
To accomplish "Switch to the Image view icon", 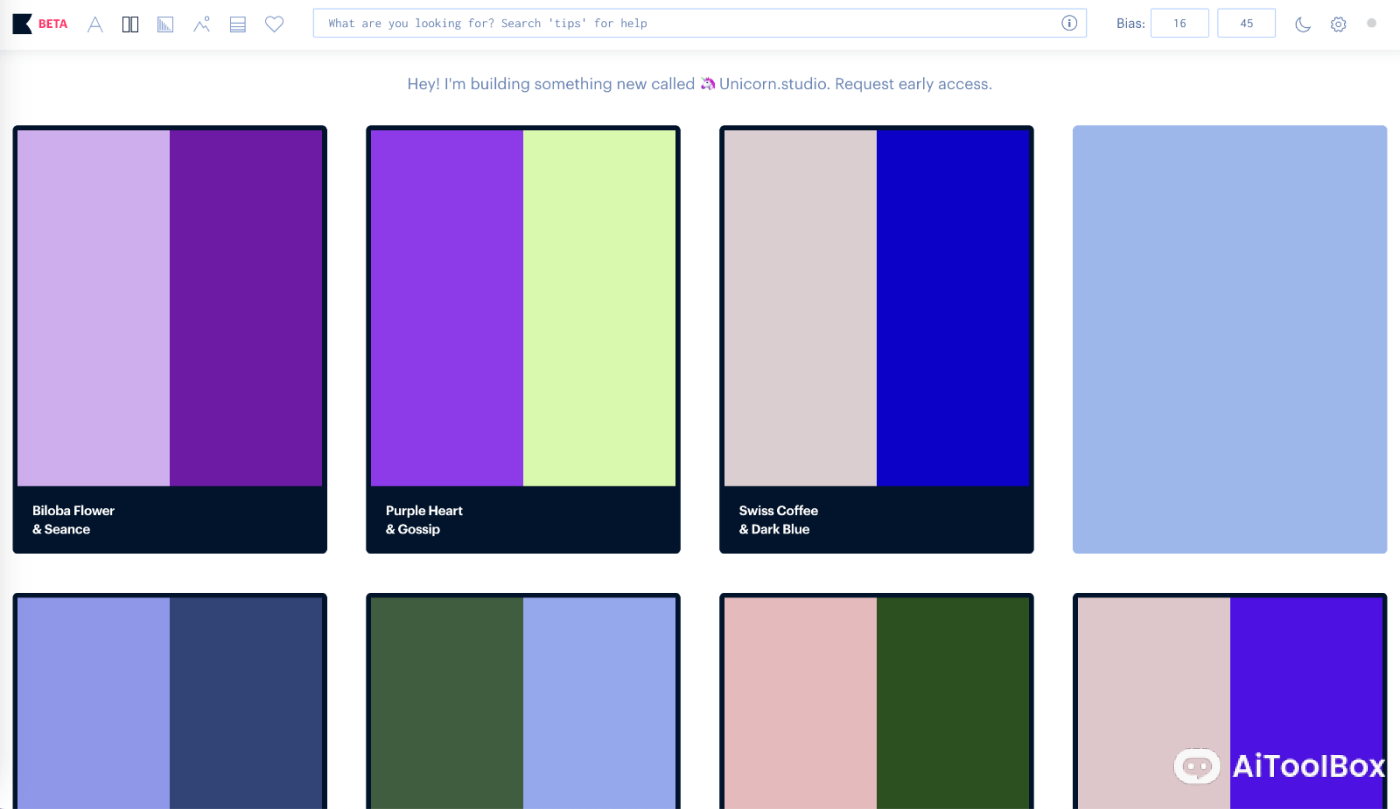I will pos(202,24).
